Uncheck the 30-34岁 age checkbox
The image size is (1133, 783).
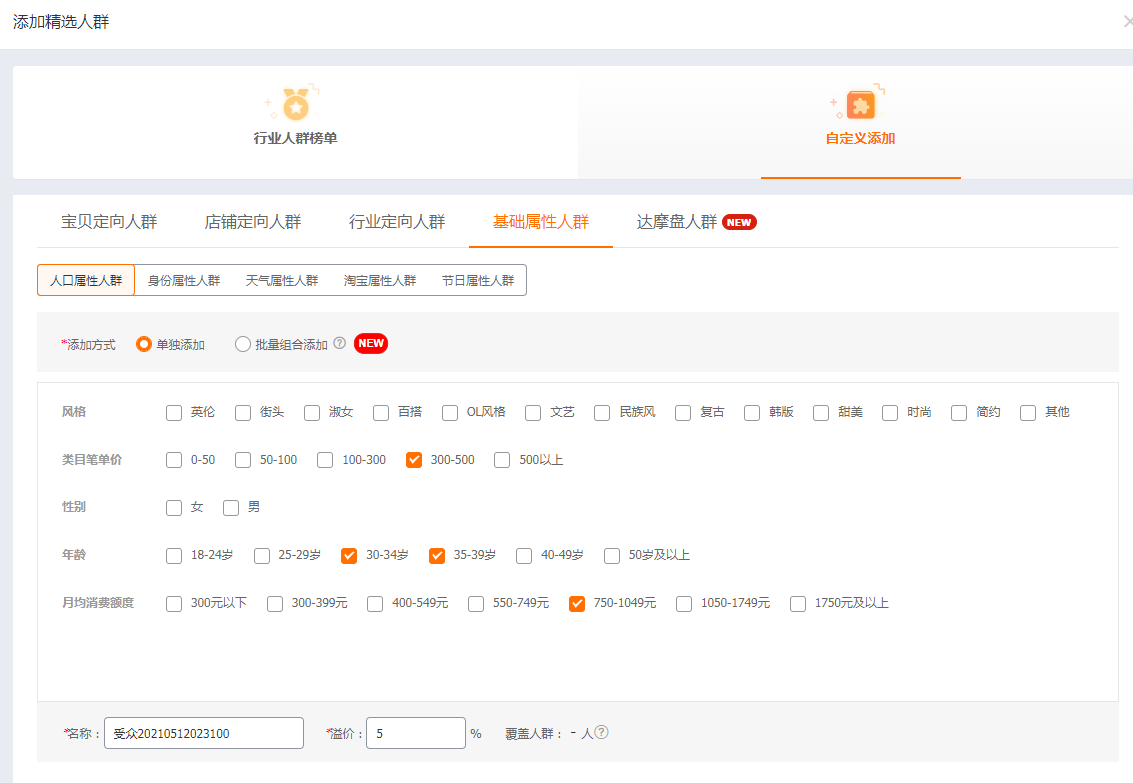pyautogui.click(x=349, y=555)
